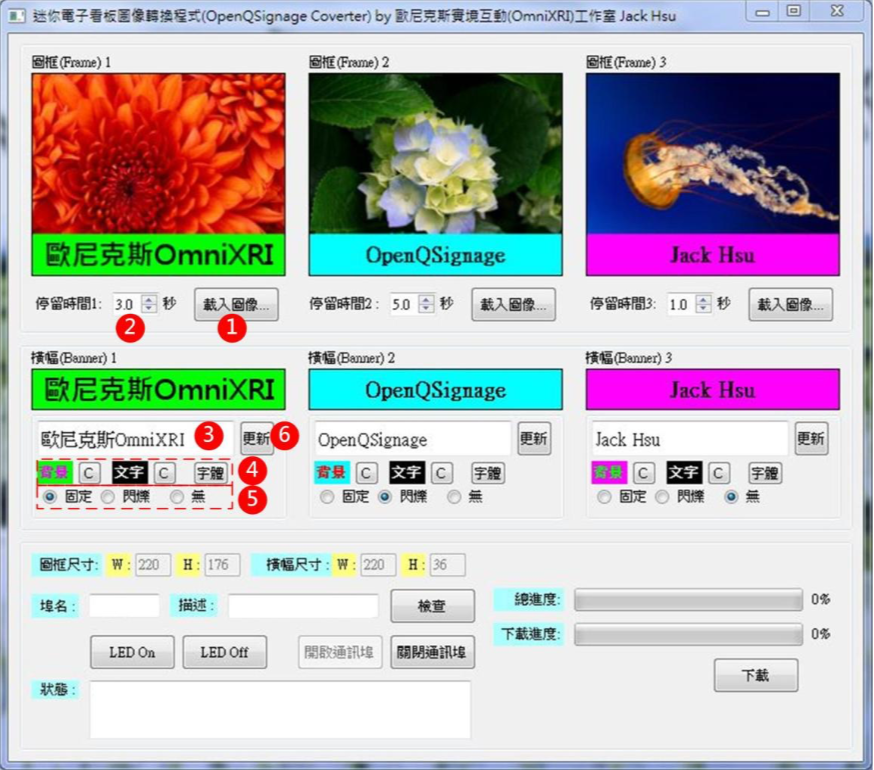Load image for Frame 3

tap(790, 304)
